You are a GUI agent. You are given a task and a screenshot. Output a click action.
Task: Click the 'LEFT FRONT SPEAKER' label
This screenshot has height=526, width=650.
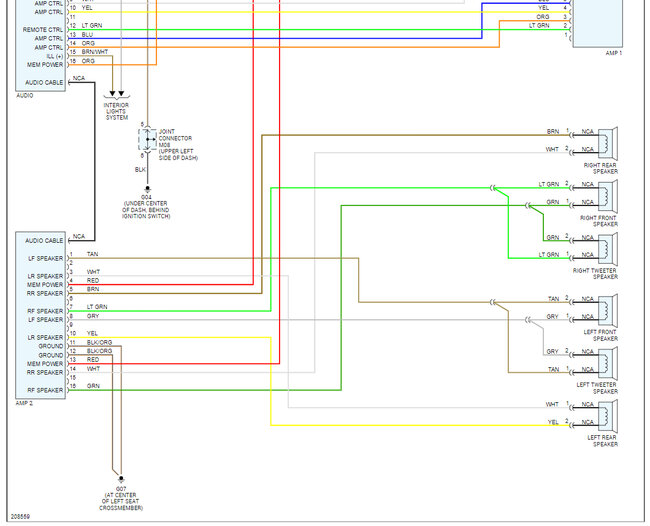(x=601, y=335)
